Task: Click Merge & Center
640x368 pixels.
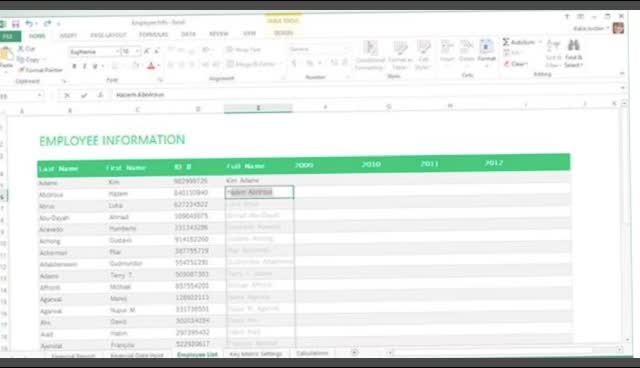Action: (251, 64)
